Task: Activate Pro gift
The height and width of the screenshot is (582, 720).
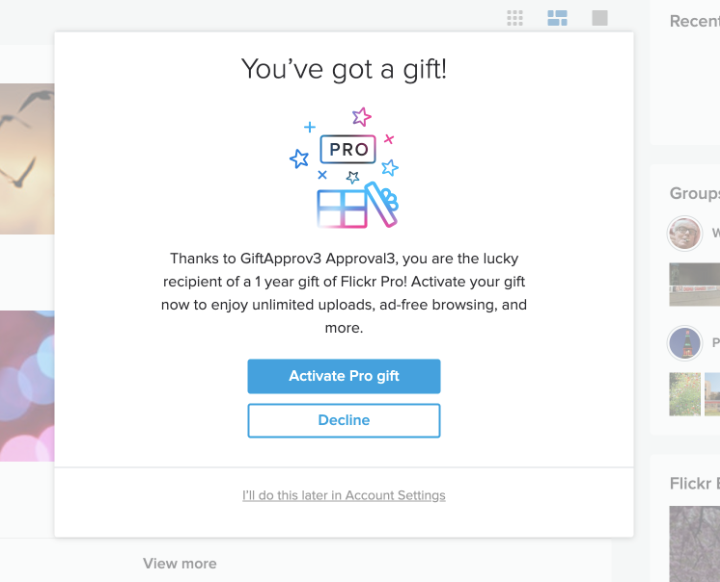Action: [x=344, y=376]
